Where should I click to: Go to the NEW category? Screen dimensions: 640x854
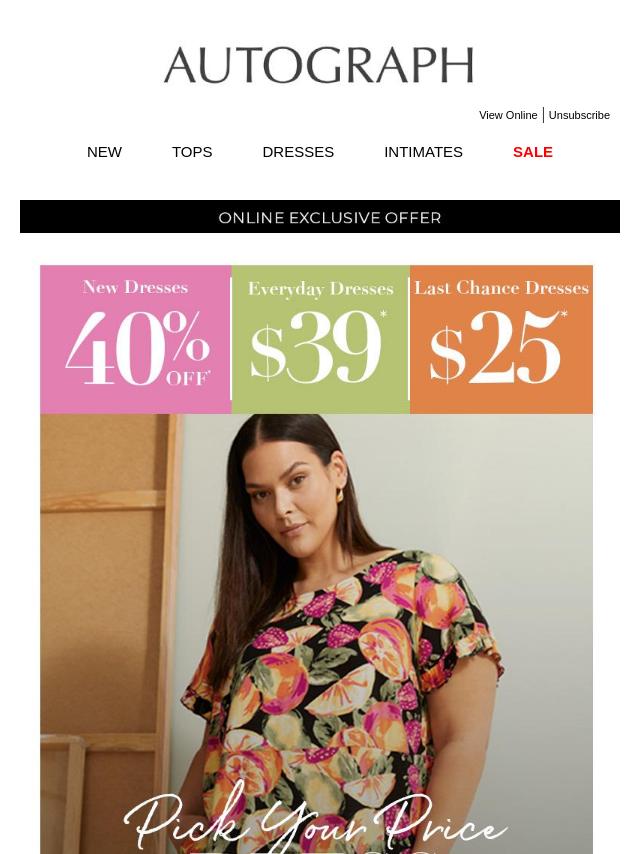click(104, 152)
